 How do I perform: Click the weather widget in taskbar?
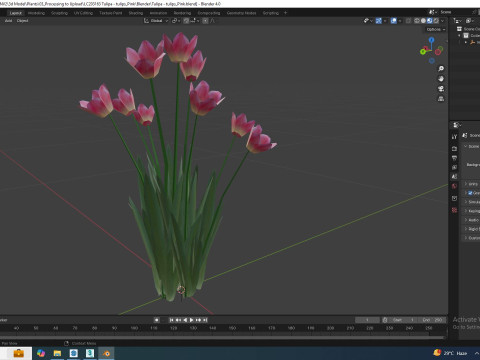coord(451,353)
